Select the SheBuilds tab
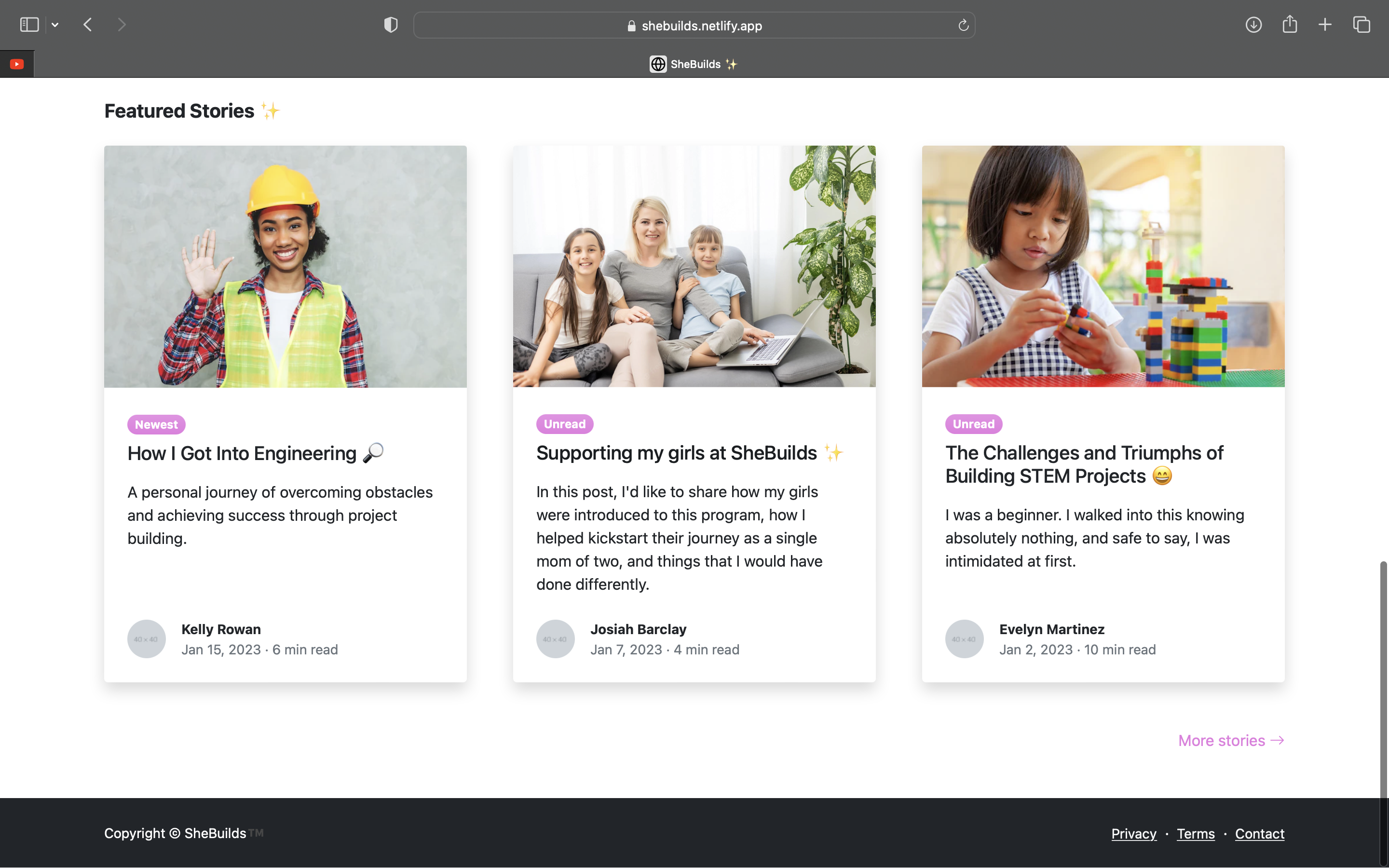Viewport: 1389px width, 868px height. (x=694, y=64)
